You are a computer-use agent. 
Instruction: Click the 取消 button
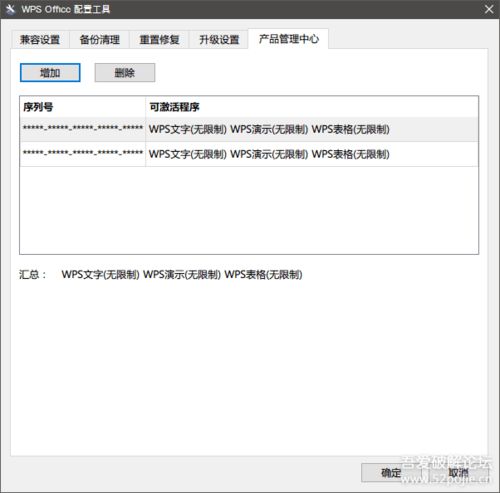458,472
